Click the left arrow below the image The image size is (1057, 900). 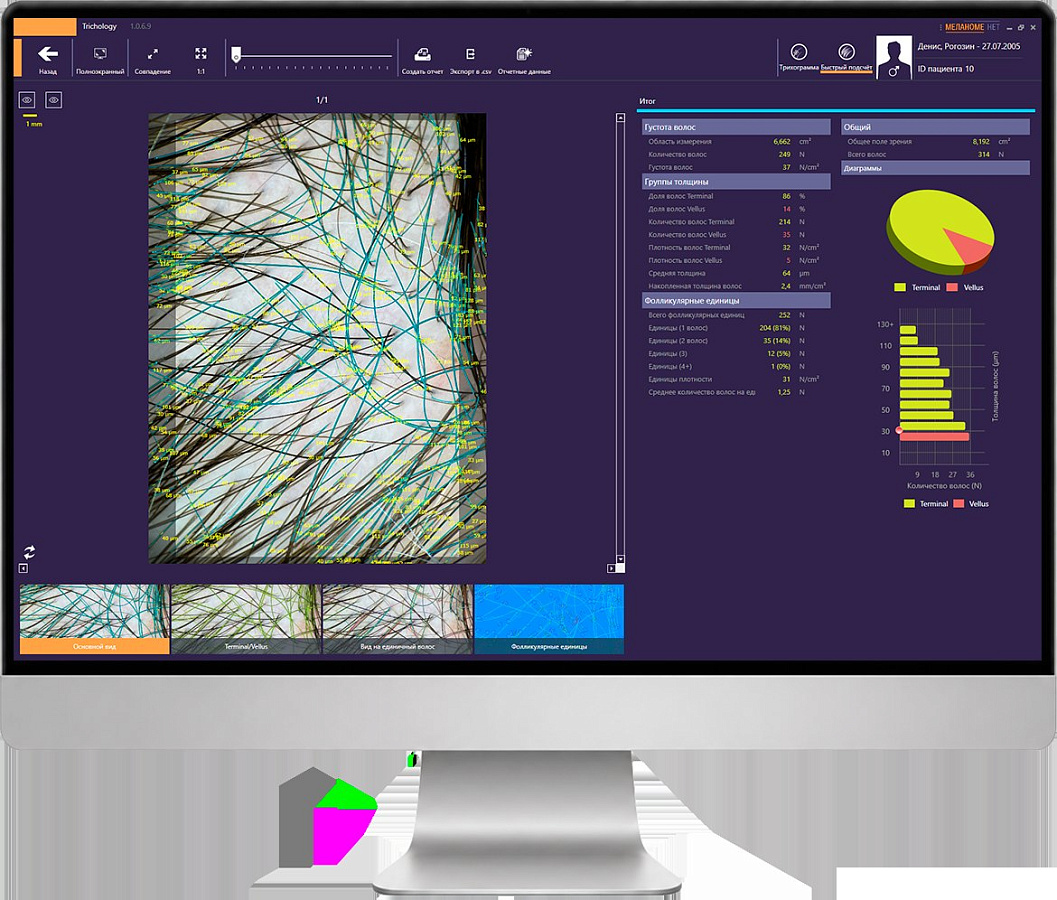coord(23,568)
